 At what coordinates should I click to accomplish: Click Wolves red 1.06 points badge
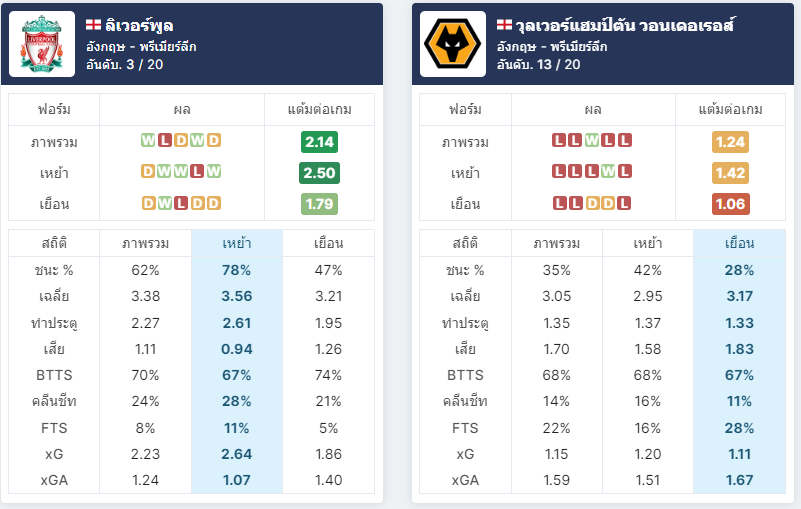pos(731,204)
